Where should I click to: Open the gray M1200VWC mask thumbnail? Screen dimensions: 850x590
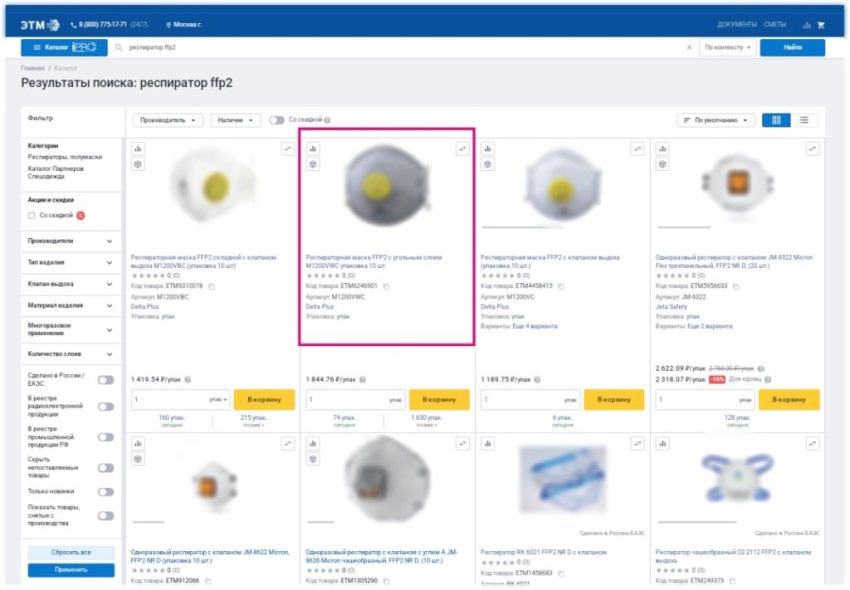pos(386,186)
